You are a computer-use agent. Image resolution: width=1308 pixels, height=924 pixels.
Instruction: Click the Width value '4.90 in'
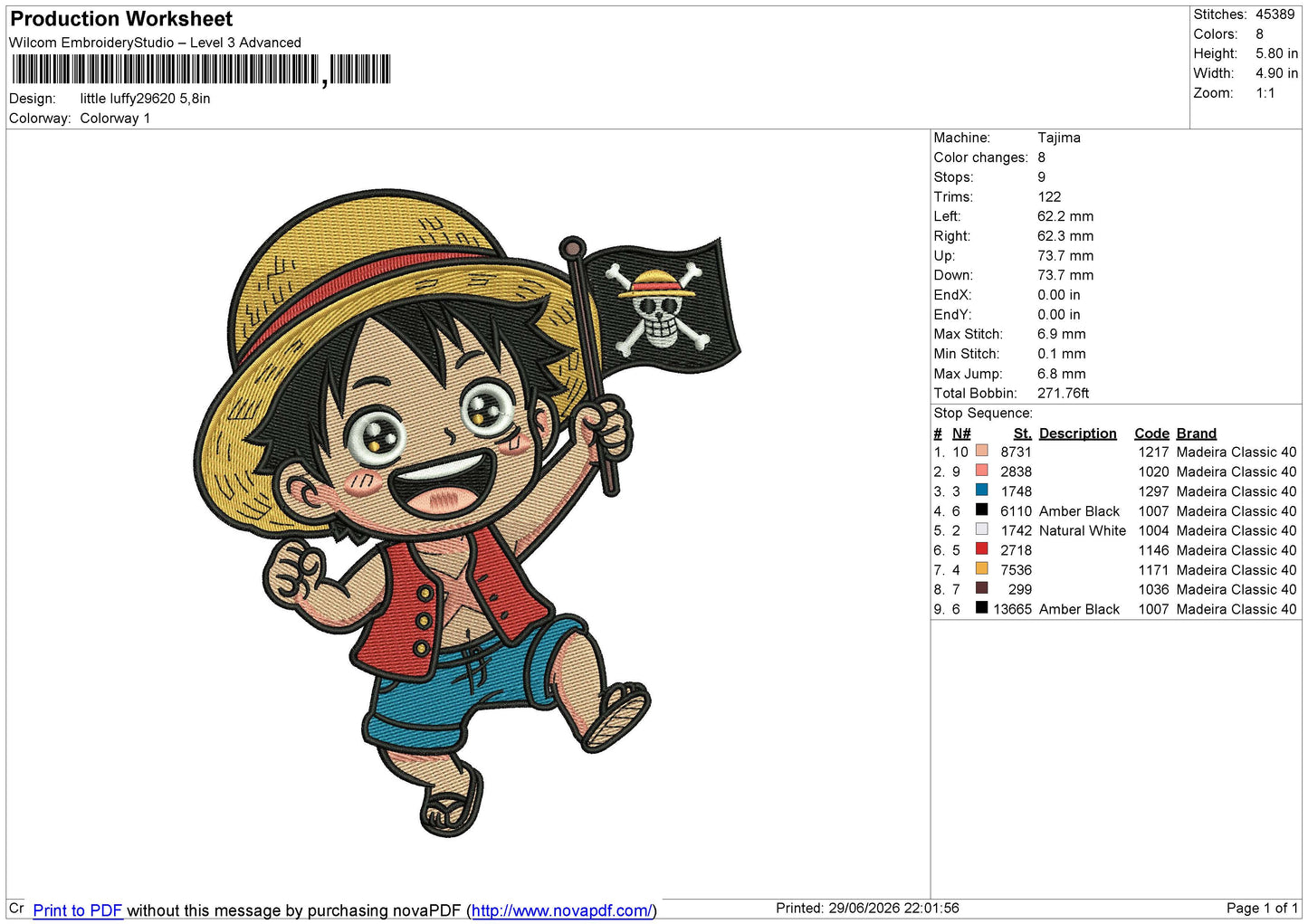1276,73
